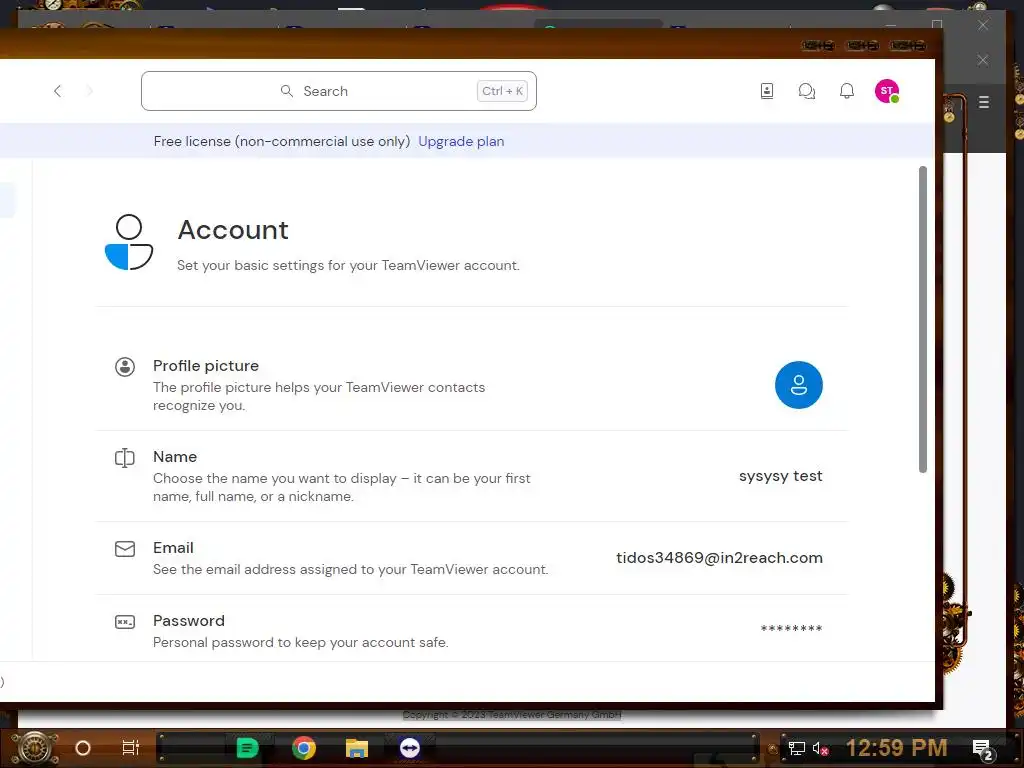Image resolution: width=1024 pixels, height=768 pixels.
Task: Open TeamViewer from the taskbar
Action: click(x=409, y=748)
